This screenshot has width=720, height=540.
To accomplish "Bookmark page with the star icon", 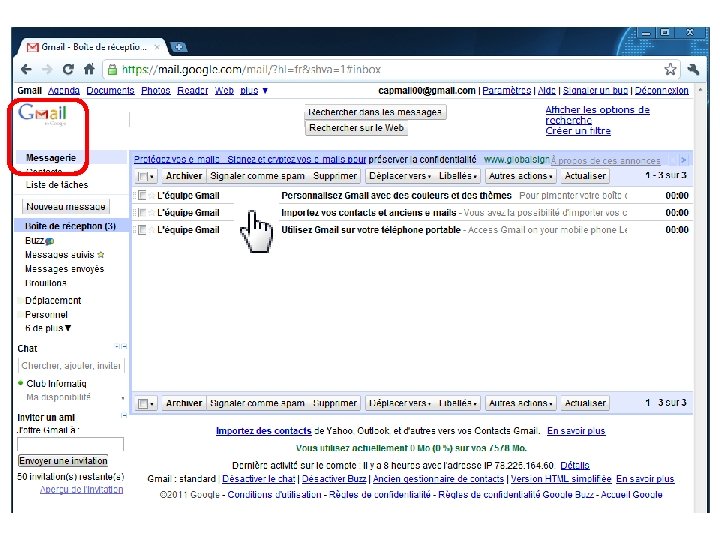I will pos(670,69).
